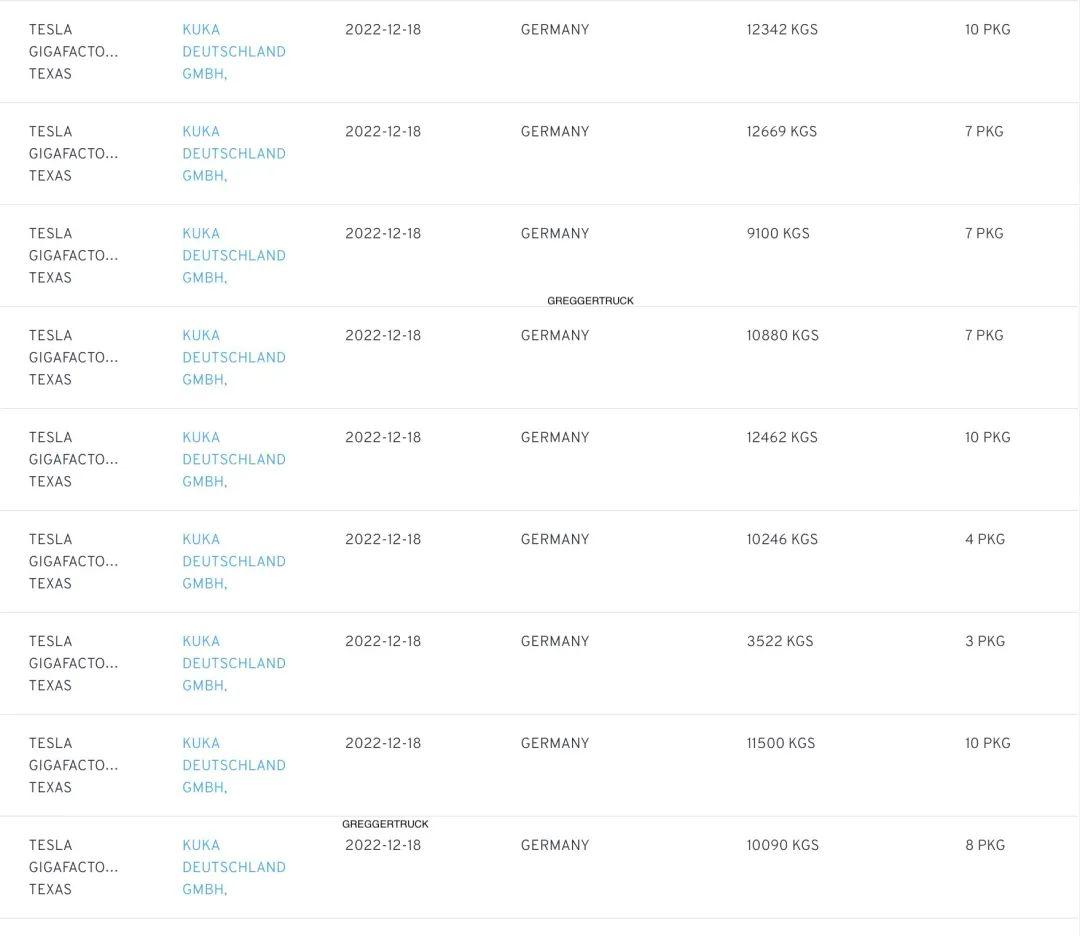
Task: Click the date in the 10246 KGS row
Action: coord(383,540)
